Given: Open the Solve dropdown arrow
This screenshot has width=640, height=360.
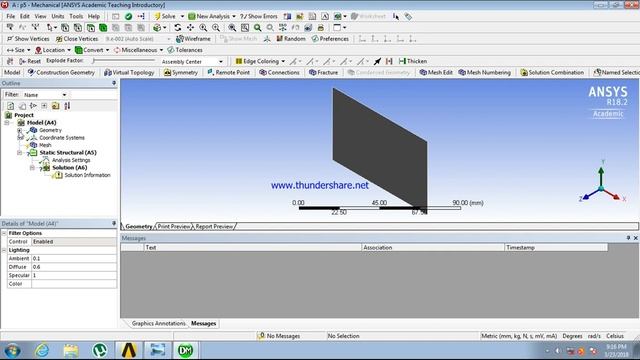Looking at the screenshot, I should tap(182, 16).
